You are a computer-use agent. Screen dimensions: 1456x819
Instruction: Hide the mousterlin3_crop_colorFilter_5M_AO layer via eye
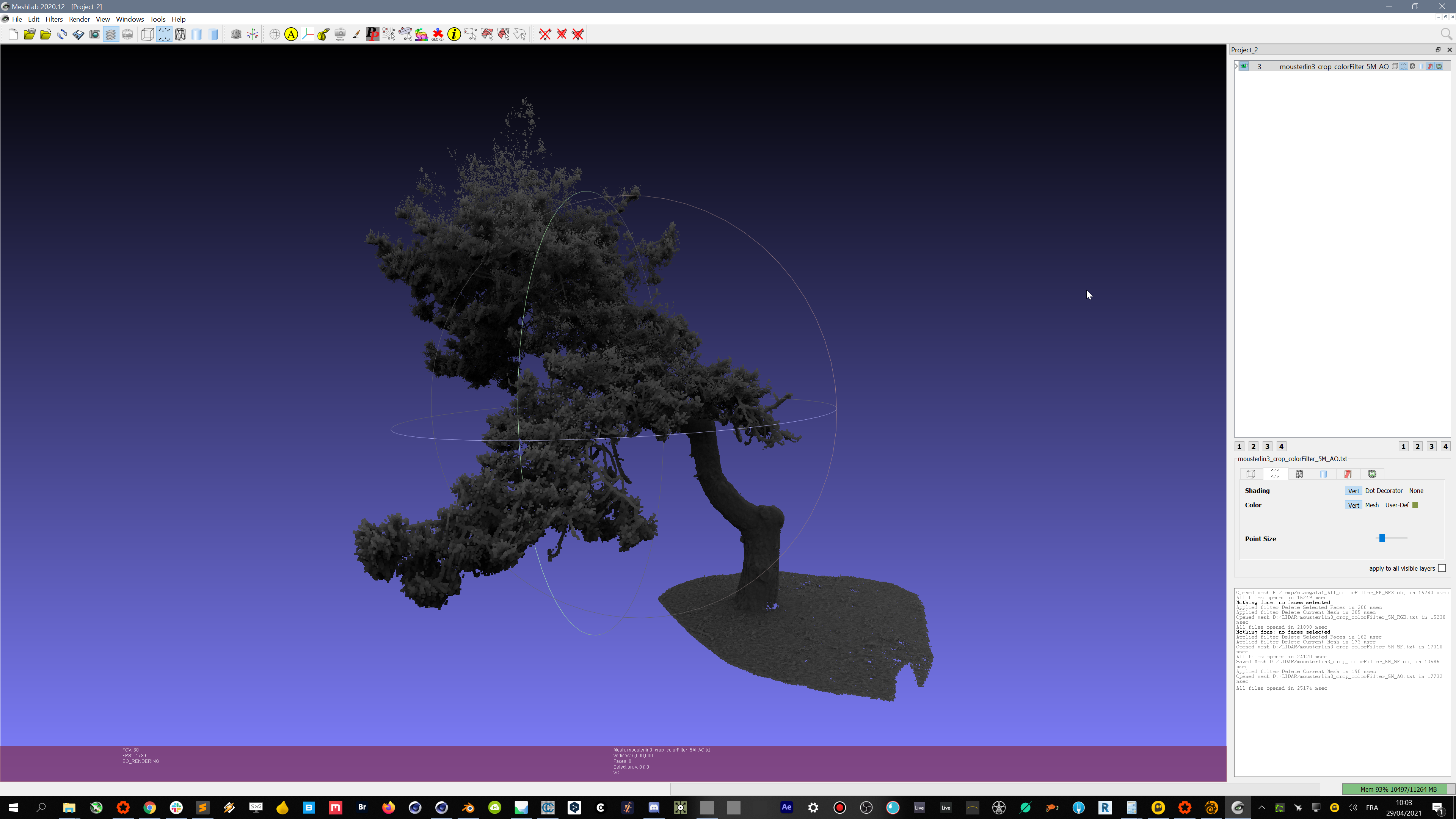[x=1244, y=66]
